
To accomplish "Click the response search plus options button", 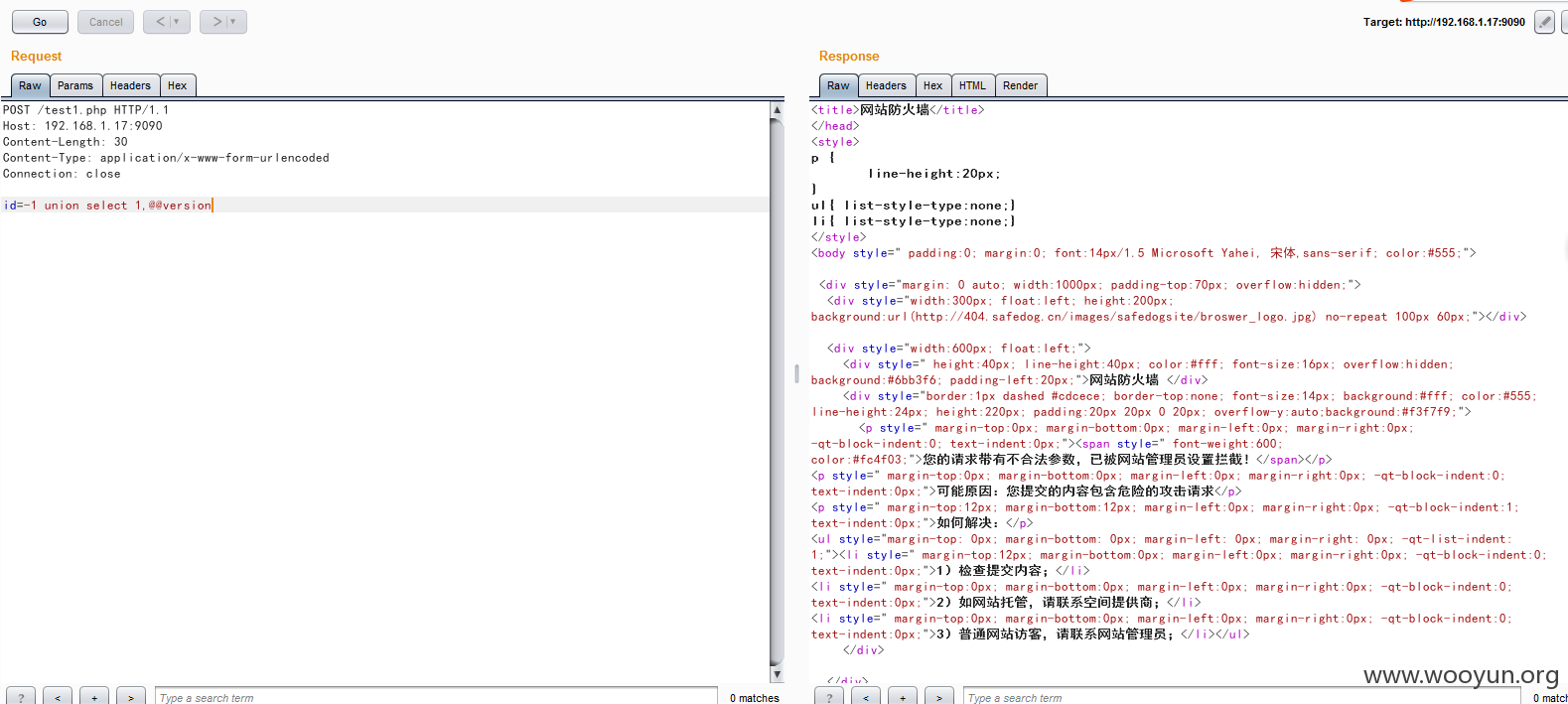I will pyautogui.click(x=903, y=697).
